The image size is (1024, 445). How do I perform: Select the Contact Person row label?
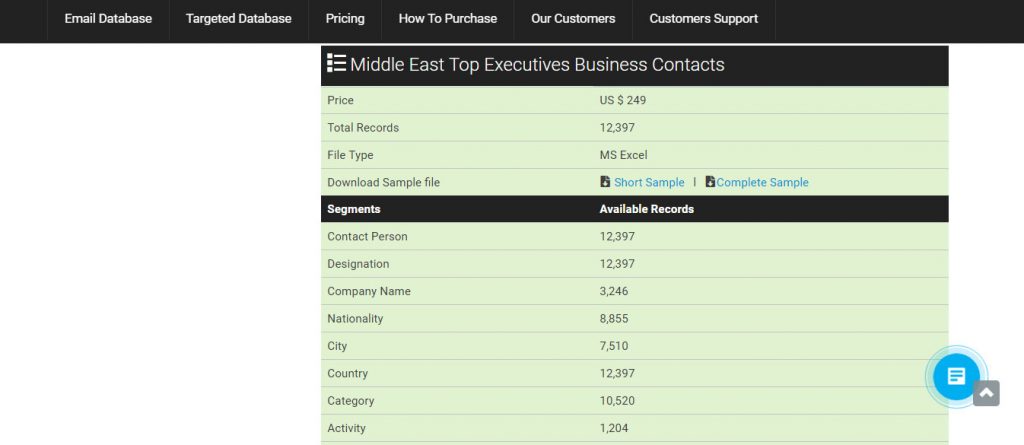pyautogui.click(x=367, y=236)
